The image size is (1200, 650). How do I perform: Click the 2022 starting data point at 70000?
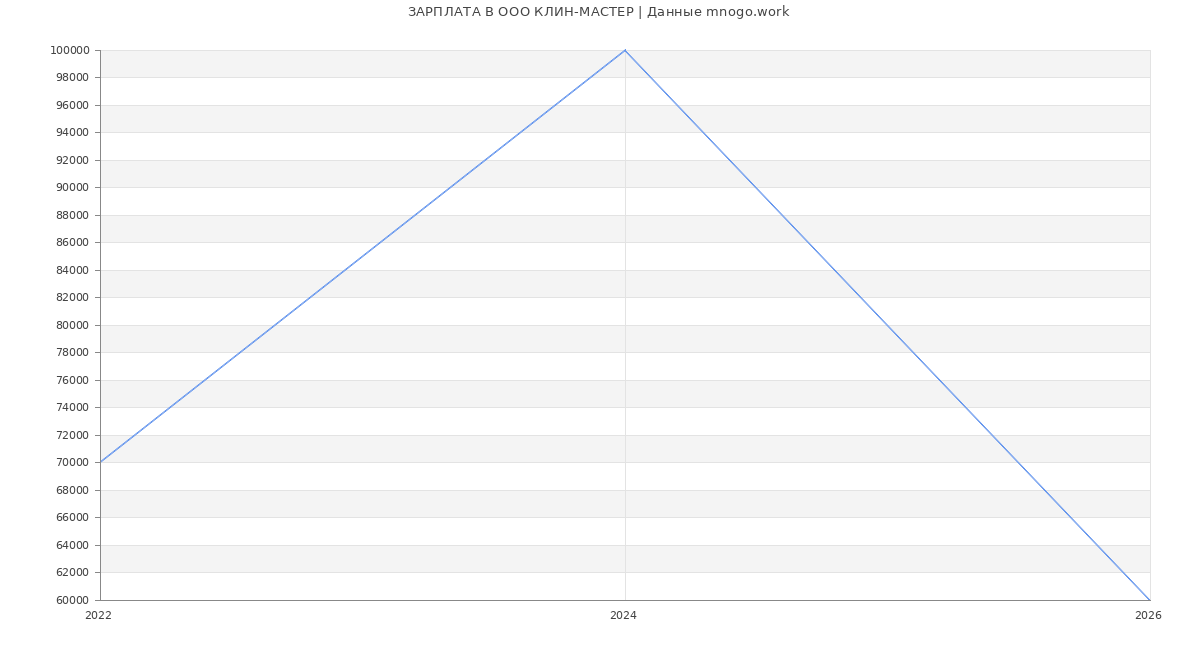[100, 462]
